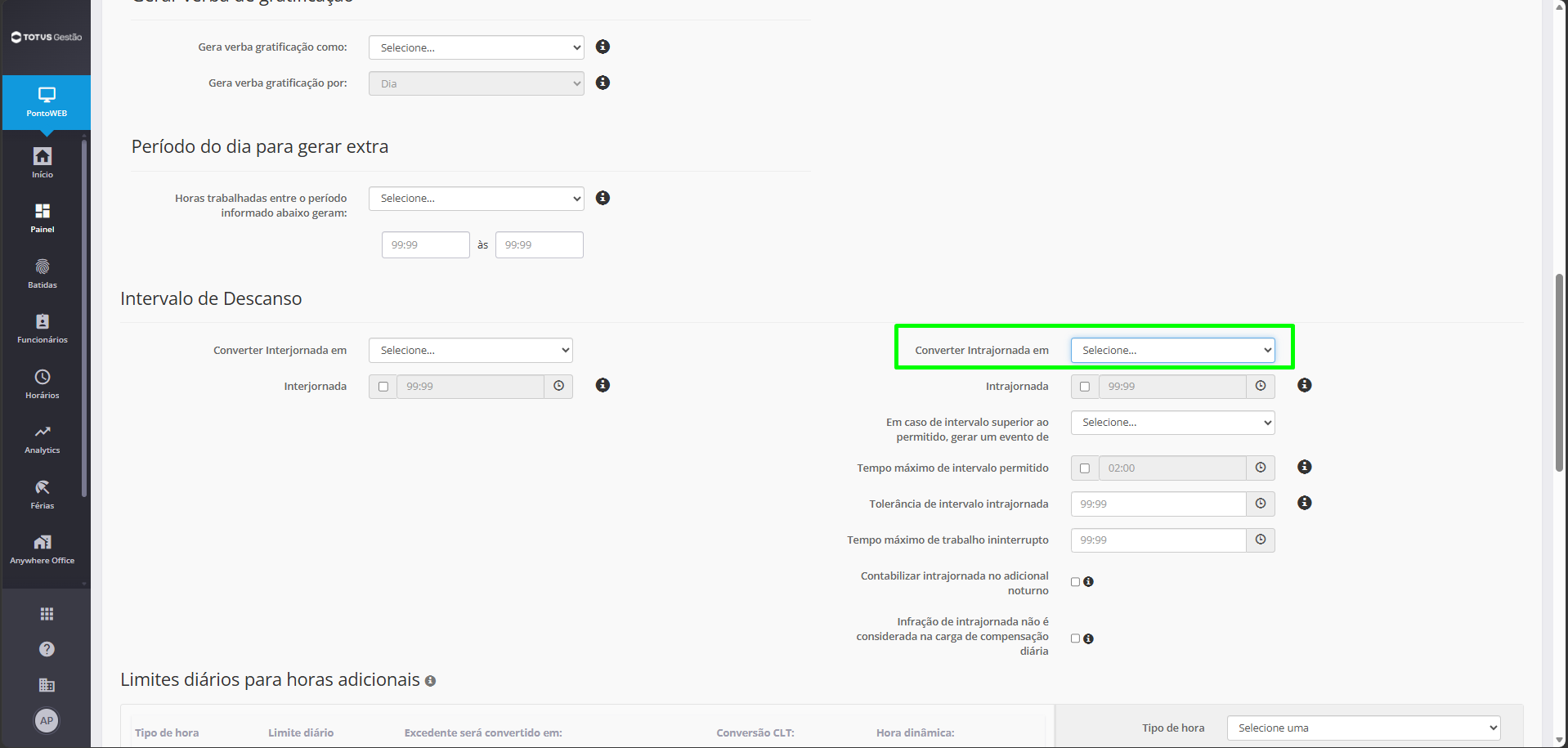Click the Conversão CLT column header

point(755,732)
